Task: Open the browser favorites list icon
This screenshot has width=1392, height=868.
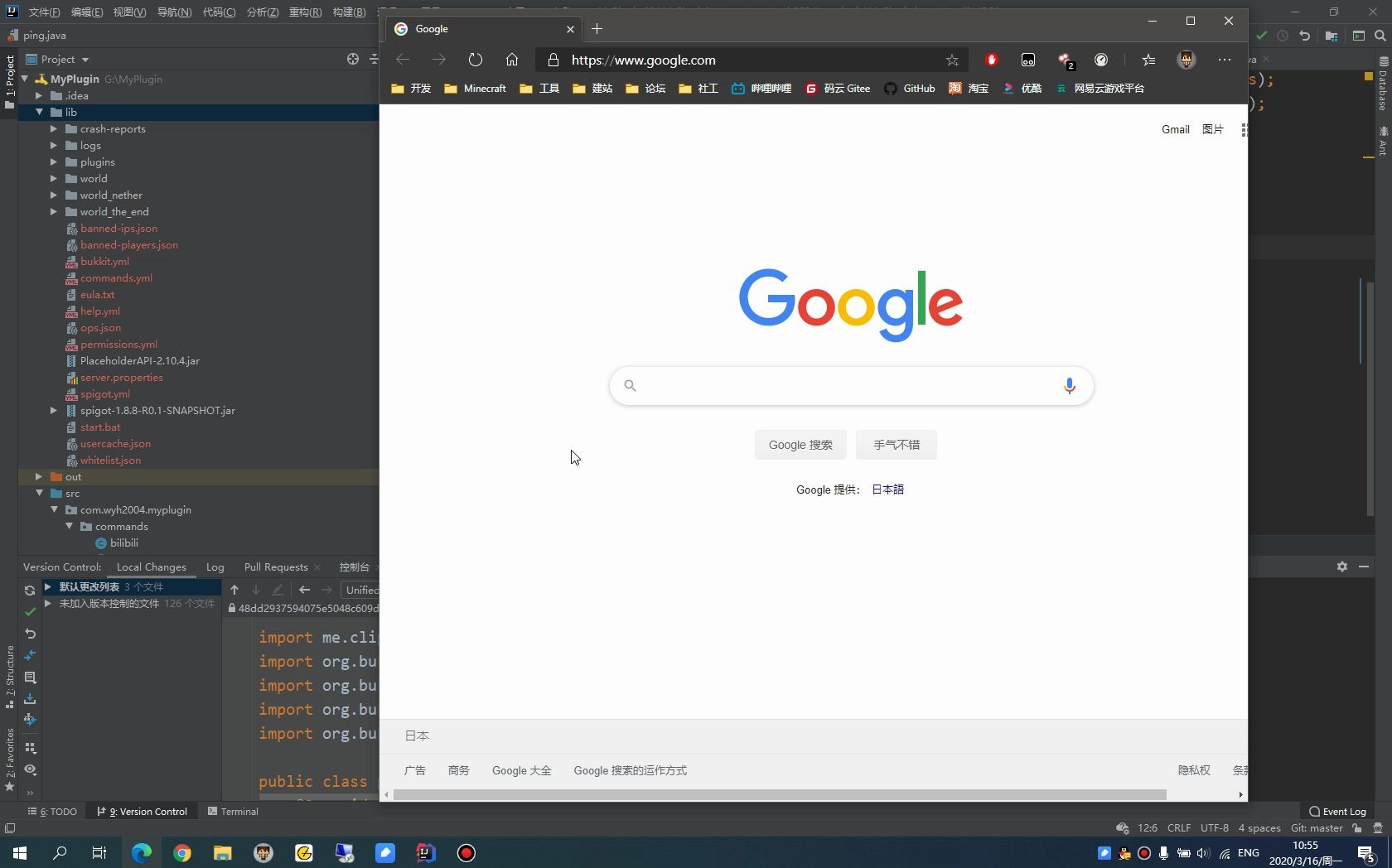Action: pos(1148,60)
